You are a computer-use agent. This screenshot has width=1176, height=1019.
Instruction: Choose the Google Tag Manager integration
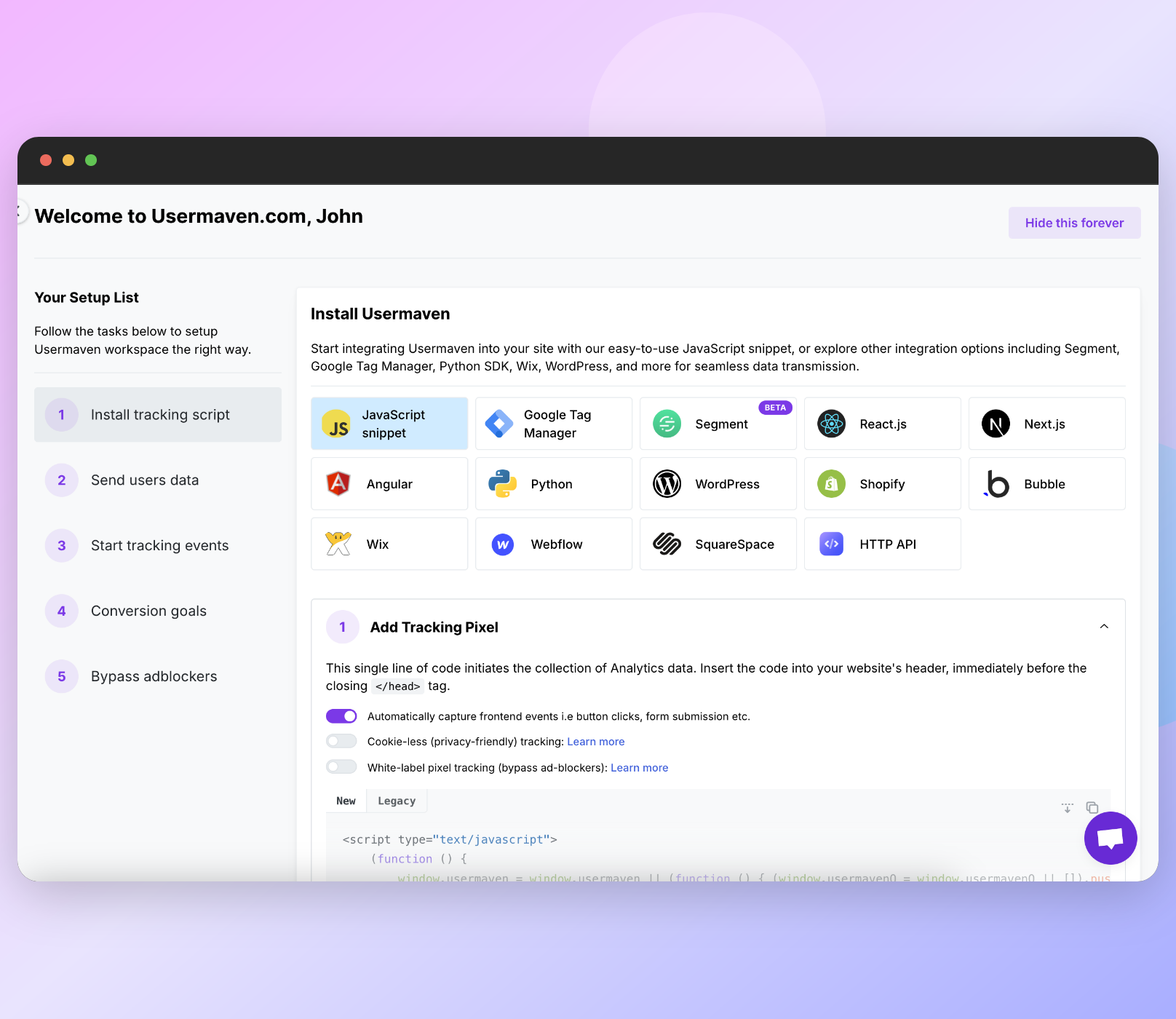(x=554, y=424)
